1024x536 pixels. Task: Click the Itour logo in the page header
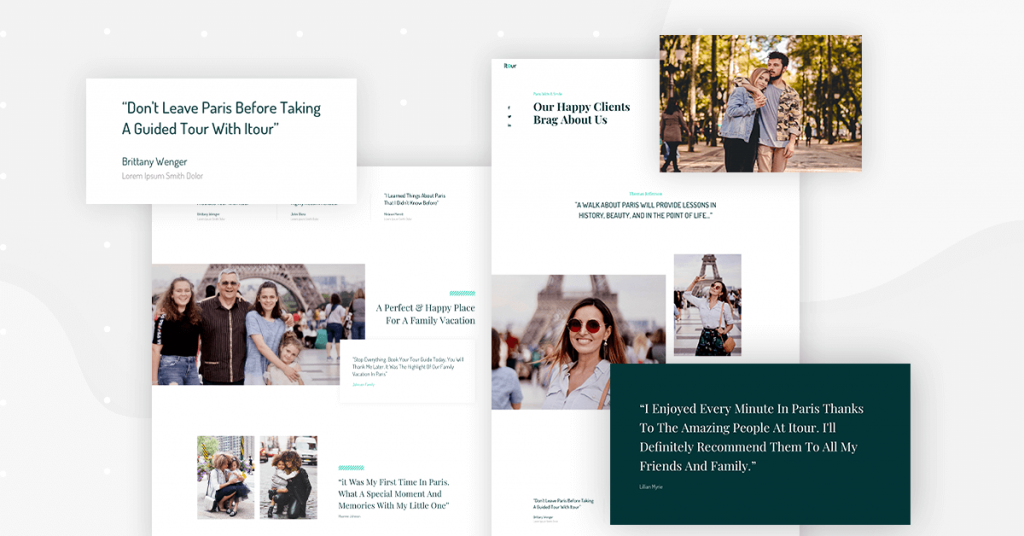(510, 67)
